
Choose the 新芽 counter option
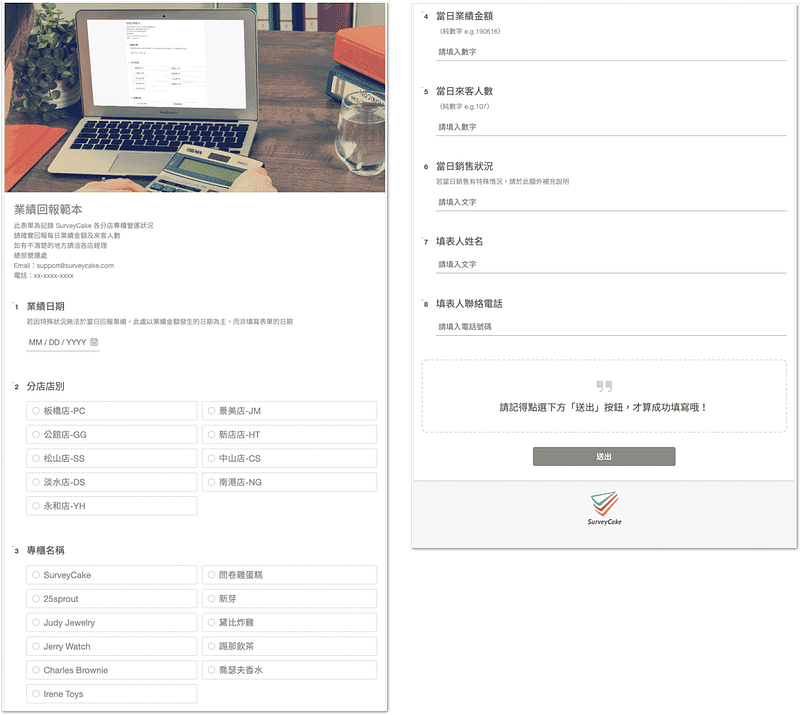pyautogui.click(x=289, y=599)
